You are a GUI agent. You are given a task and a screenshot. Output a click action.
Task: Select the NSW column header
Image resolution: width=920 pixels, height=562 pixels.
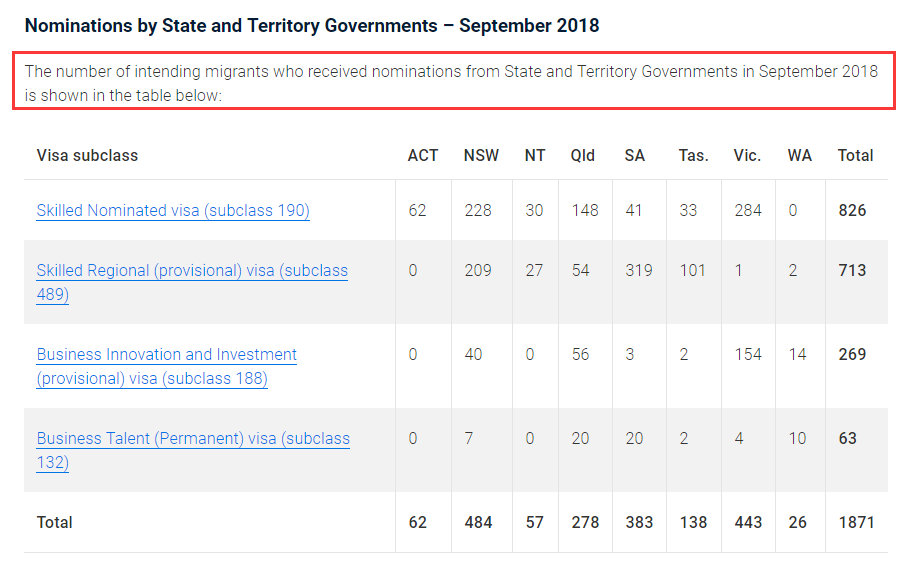click(482, 156)
